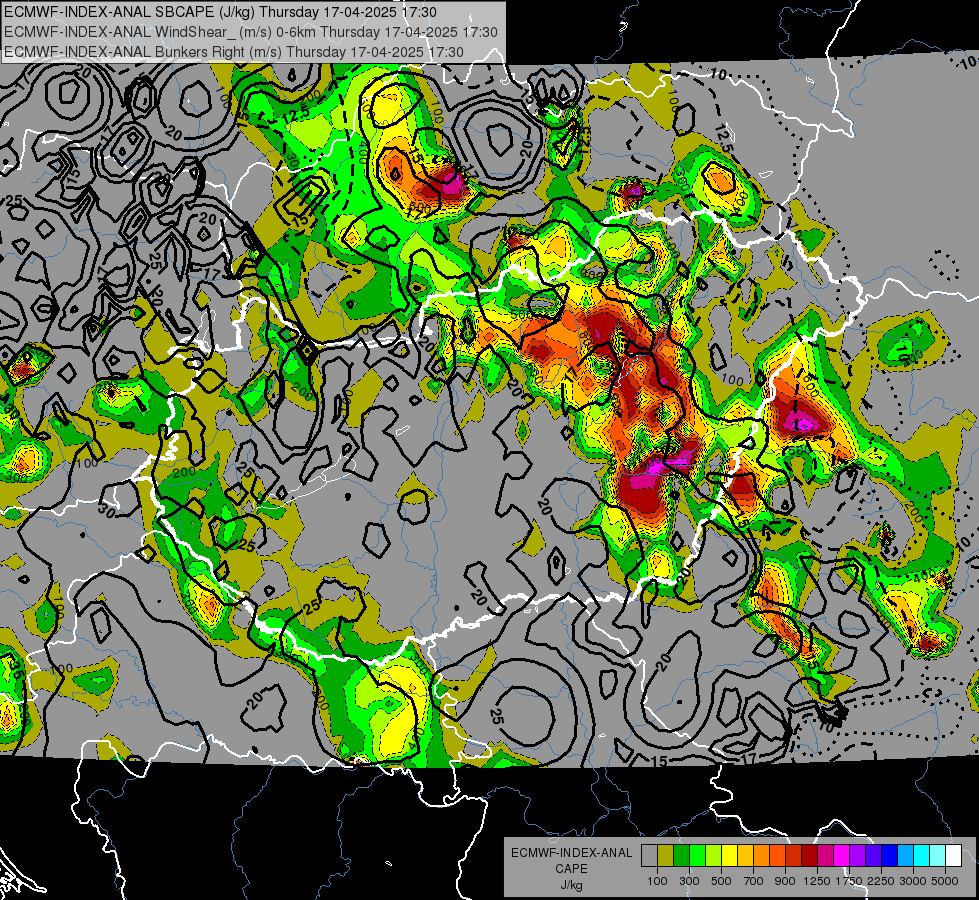Select the sky blue legend swatch
The height and width of the screenshot is (900, 979).
[905, 855]
